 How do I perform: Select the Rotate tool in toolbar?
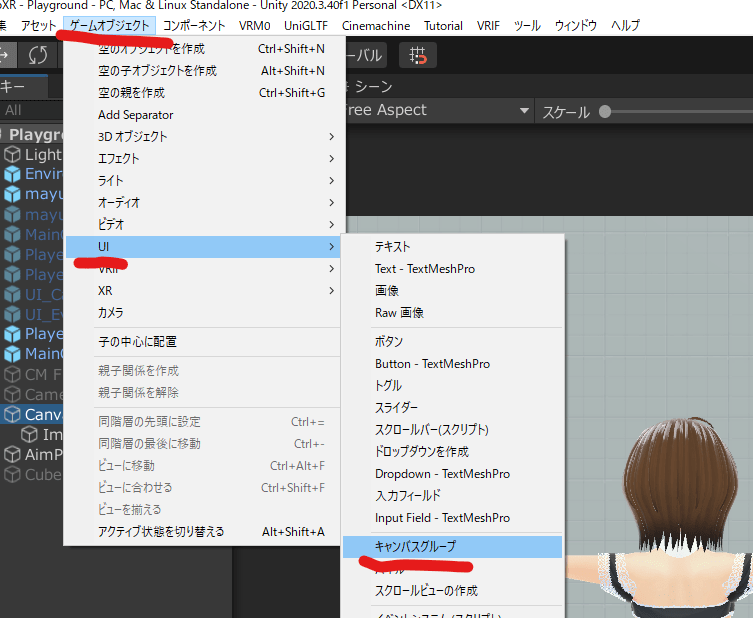pyautogui.click(x=37, y=55)
